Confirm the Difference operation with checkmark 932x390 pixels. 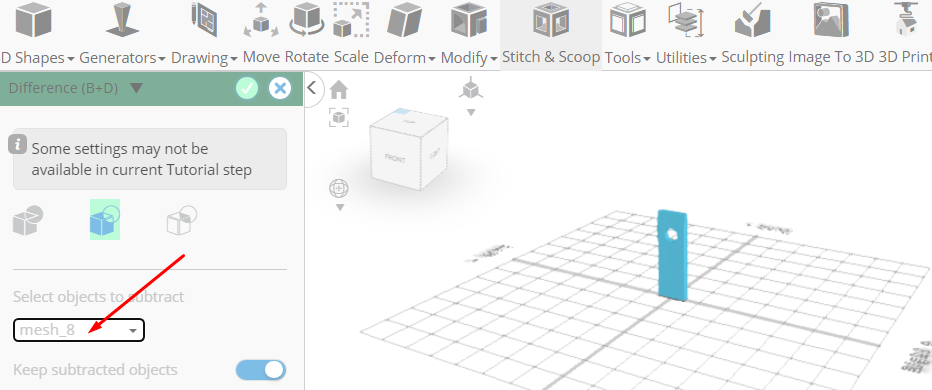click(247, 89)
